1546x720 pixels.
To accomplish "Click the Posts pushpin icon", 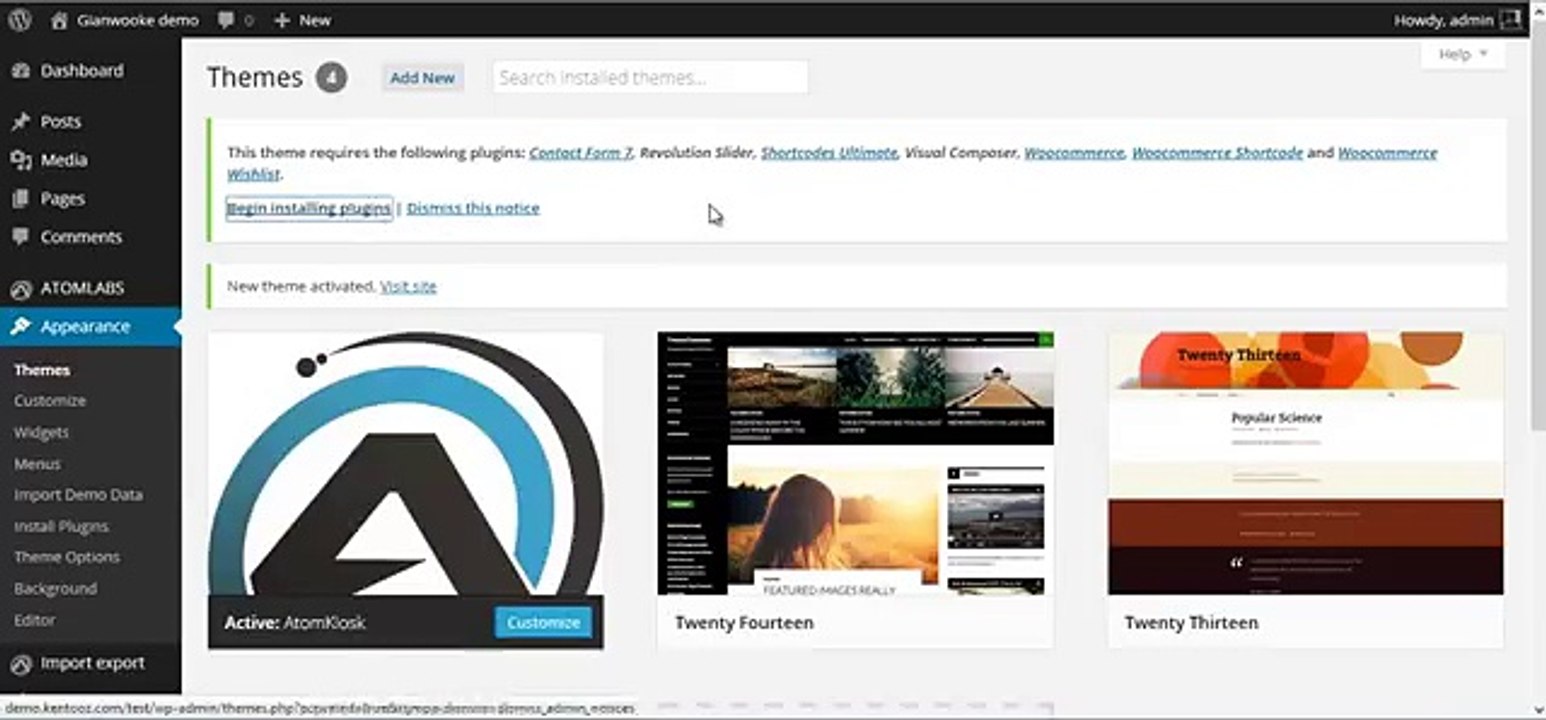I will [x=20, y=122].
